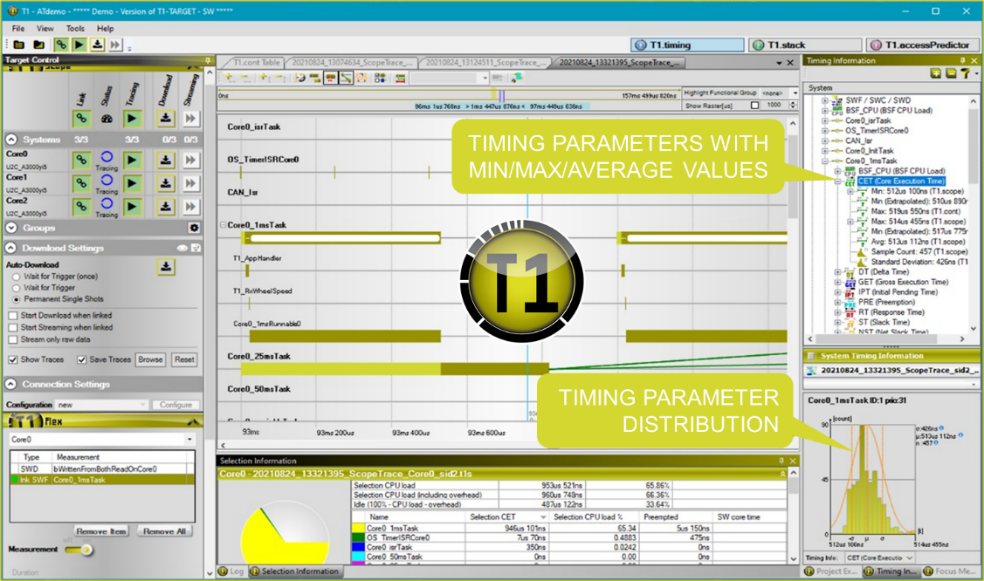Click the open folder icon in the toolbar

[39, 45]
